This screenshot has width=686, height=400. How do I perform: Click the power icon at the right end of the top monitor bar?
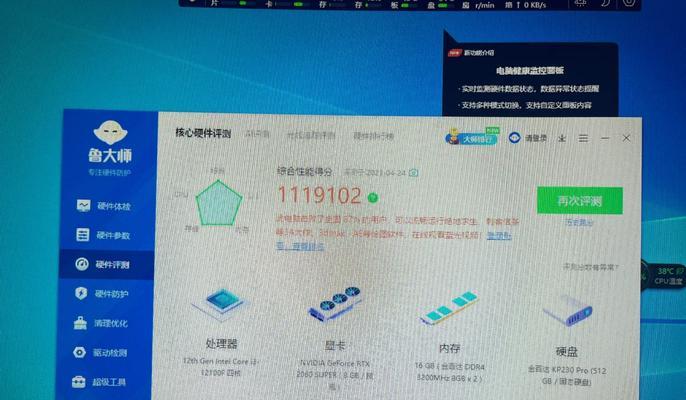point(628,3)
